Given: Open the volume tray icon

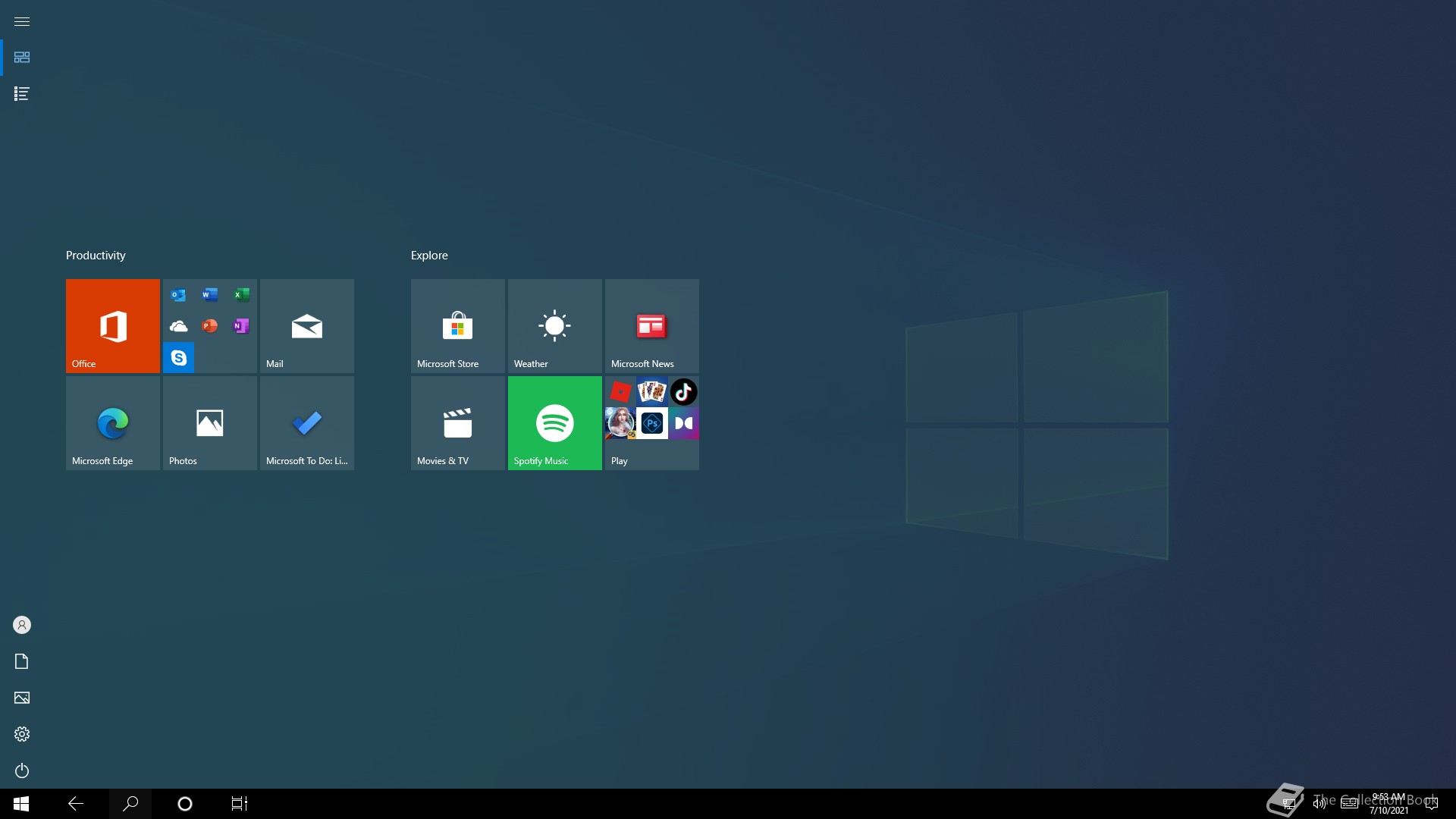Looking at the screenshot, I should tap(1319, 804).
